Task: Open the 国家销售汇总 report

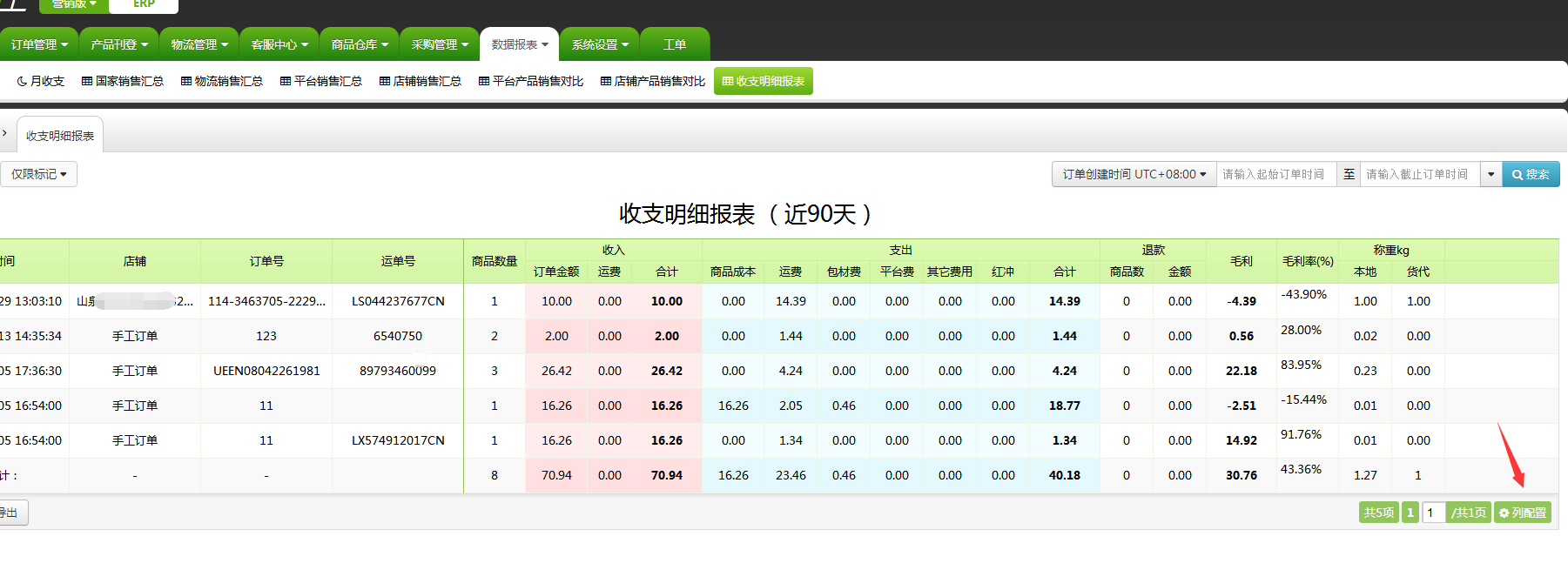Action: [x=123, y=81]
